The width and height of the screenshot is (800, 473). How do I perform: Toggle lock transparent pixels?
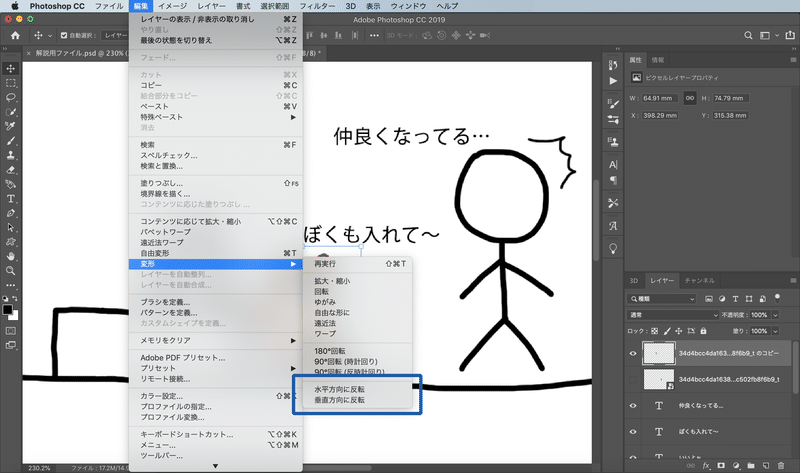pyautogui.click(x=655, y=331)
